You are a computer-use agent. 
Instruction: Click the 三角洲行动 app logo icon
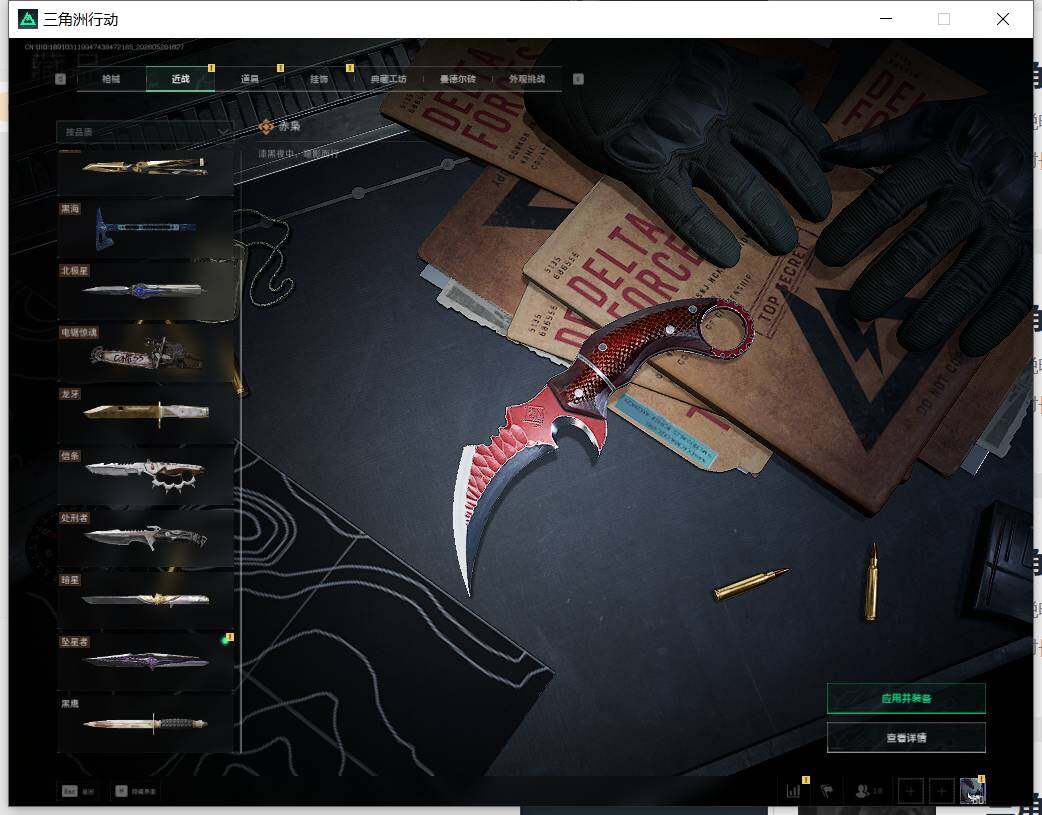28,19
